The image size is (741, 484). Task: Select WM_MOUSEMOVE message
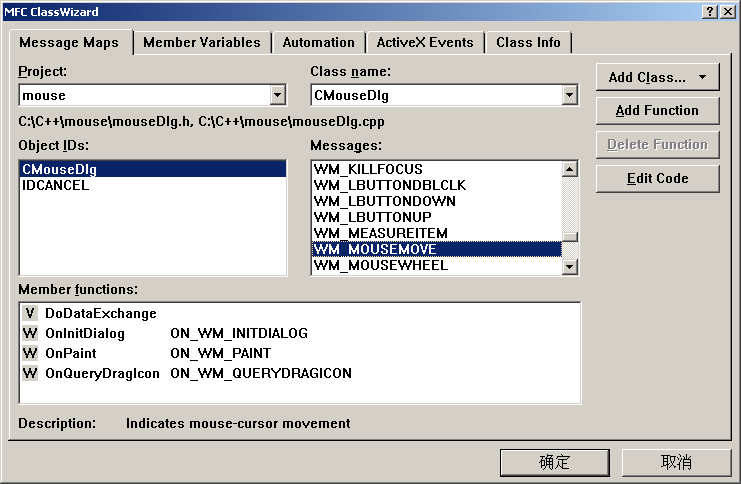point(437,249)
